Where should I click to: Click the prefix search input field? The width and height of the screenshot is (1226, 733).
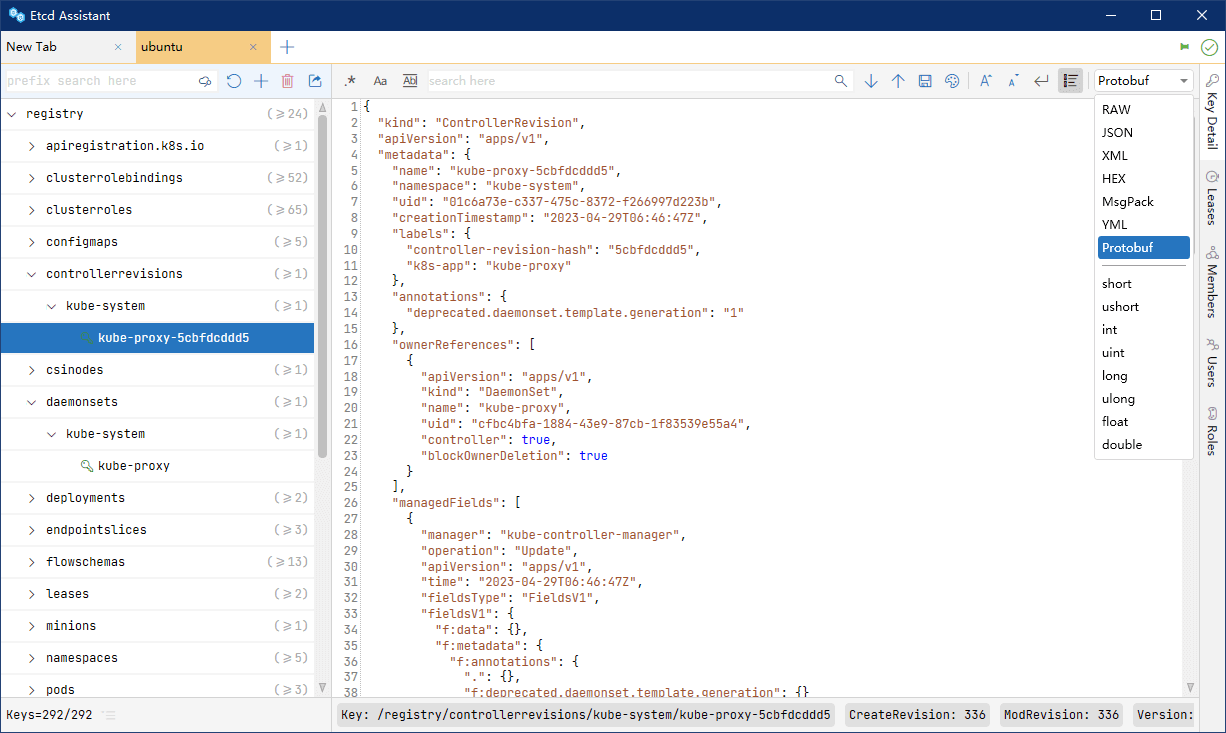pyautogui.click(x=100, y=81)
